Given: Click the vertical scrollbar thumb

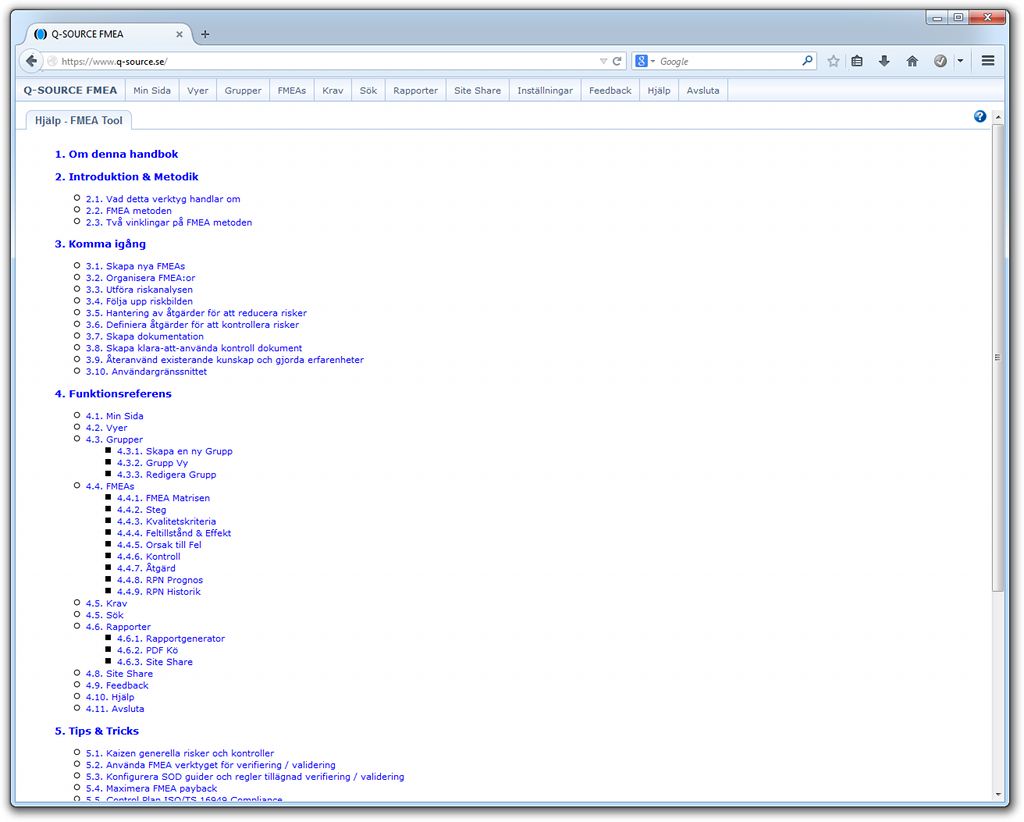Looking at the screenshot, I should click(x=997, y=357).
